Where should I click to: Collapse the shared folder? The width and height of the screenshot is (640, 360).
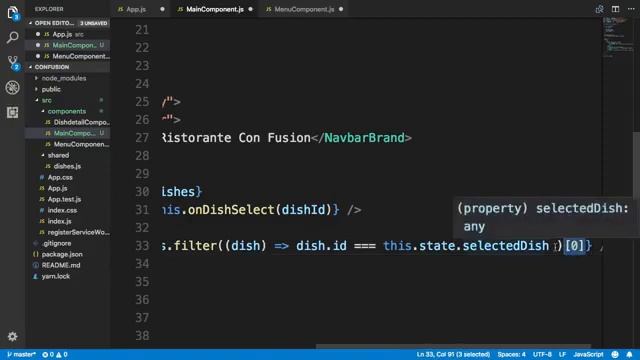coord(58,155)
